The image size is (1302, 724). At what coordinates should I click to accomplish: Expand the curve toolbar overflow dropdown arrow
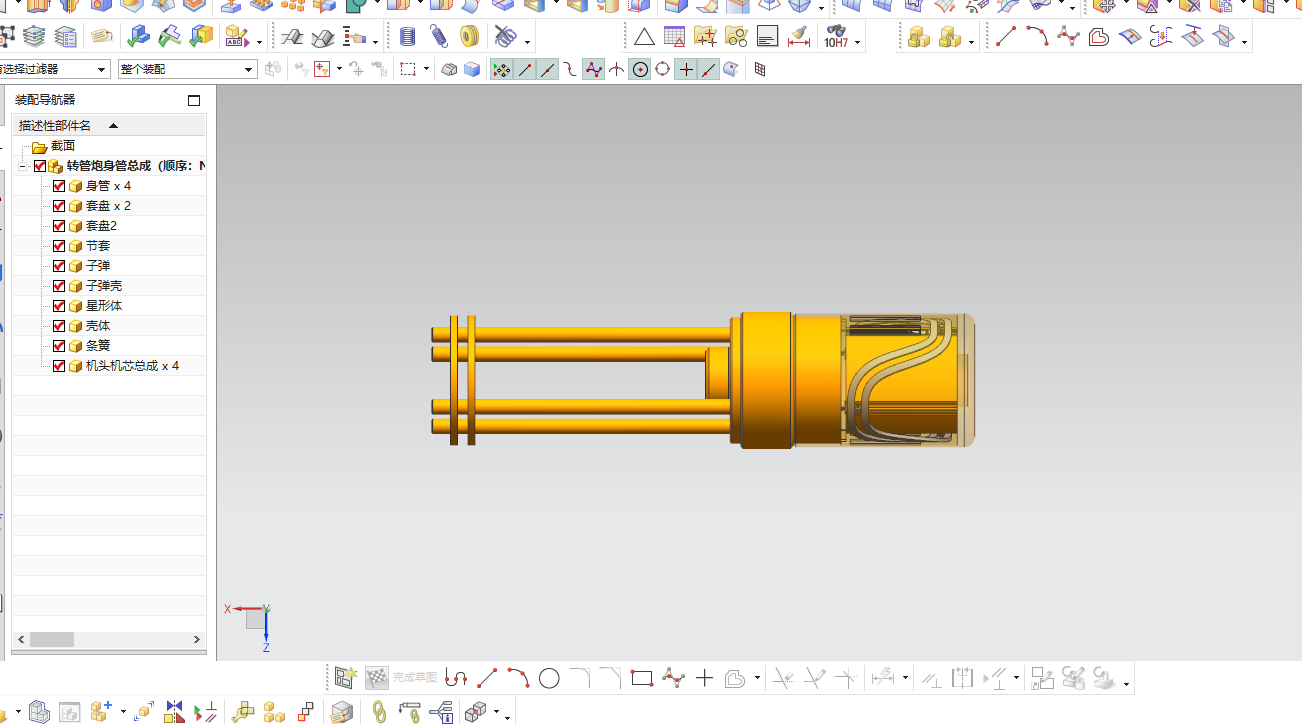point(1244,43)
